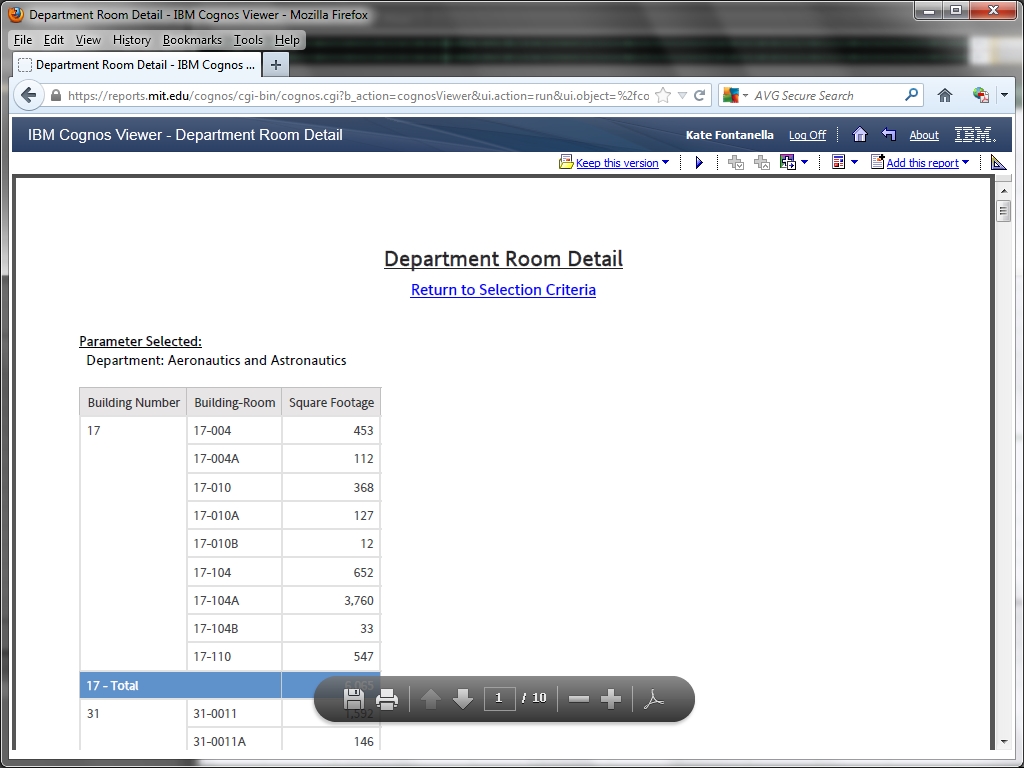Click Return to Selection Criteria link
The height and width of the screenshot is (768, 1024).
(503, 290)
